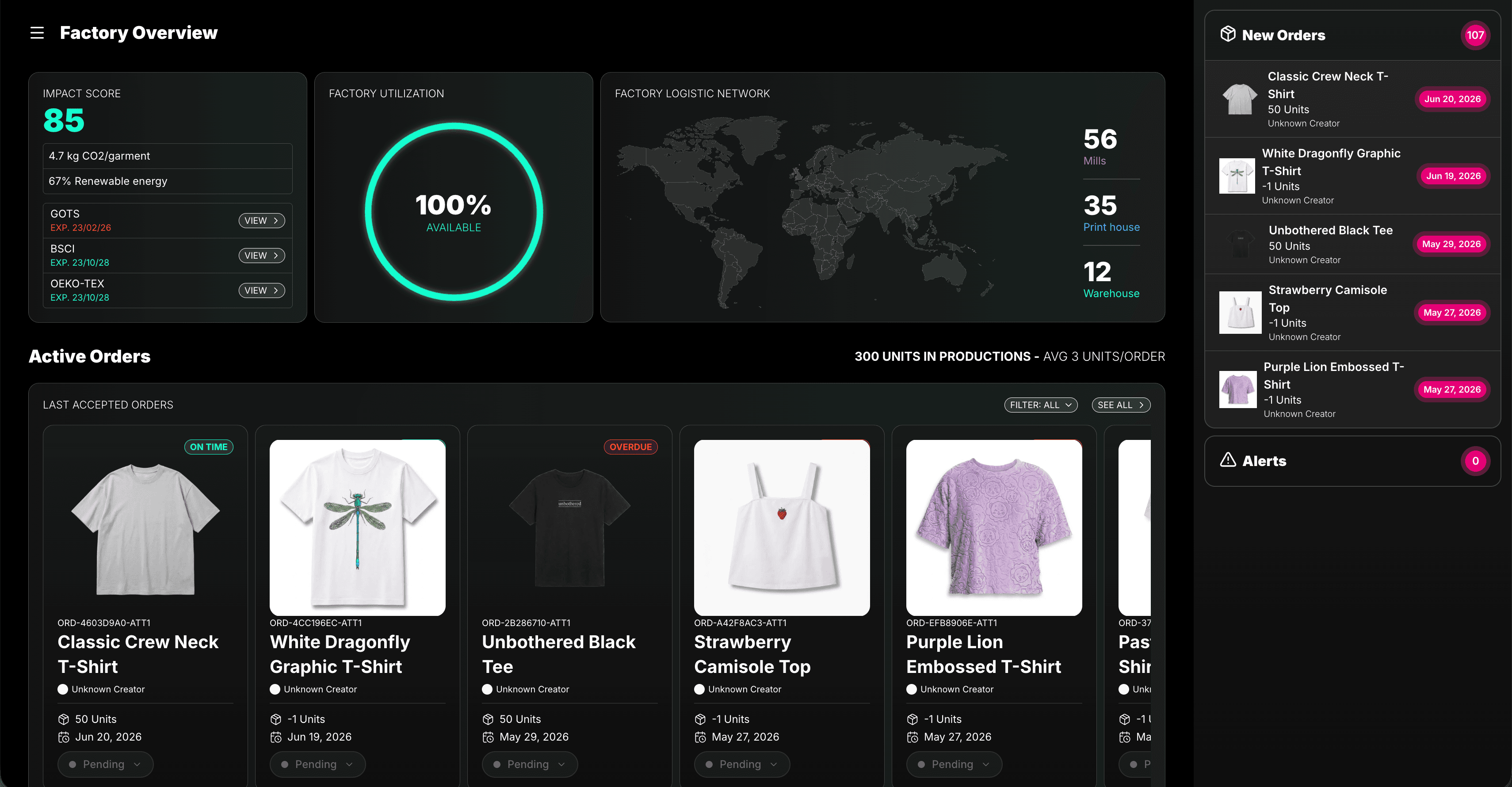Open White Dragonfly thumbnail in New Orders

coord(1237,176)
